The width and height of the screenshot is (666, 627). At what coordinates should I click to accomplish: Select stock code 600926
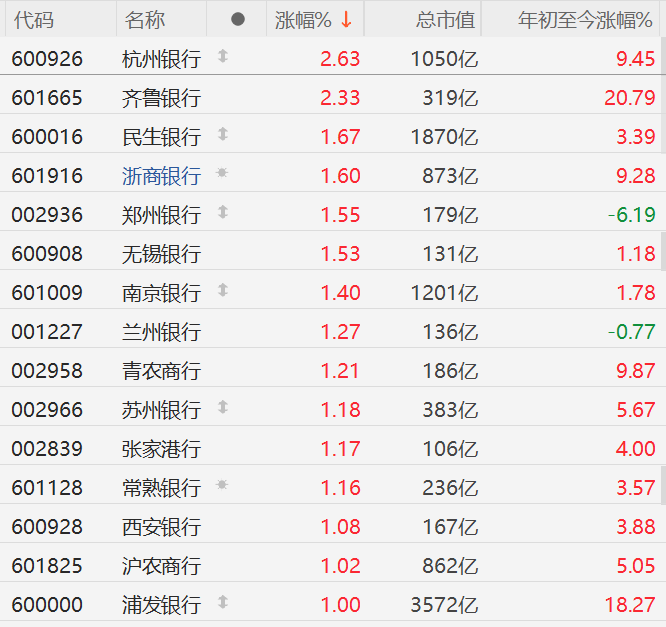(47, 59)
